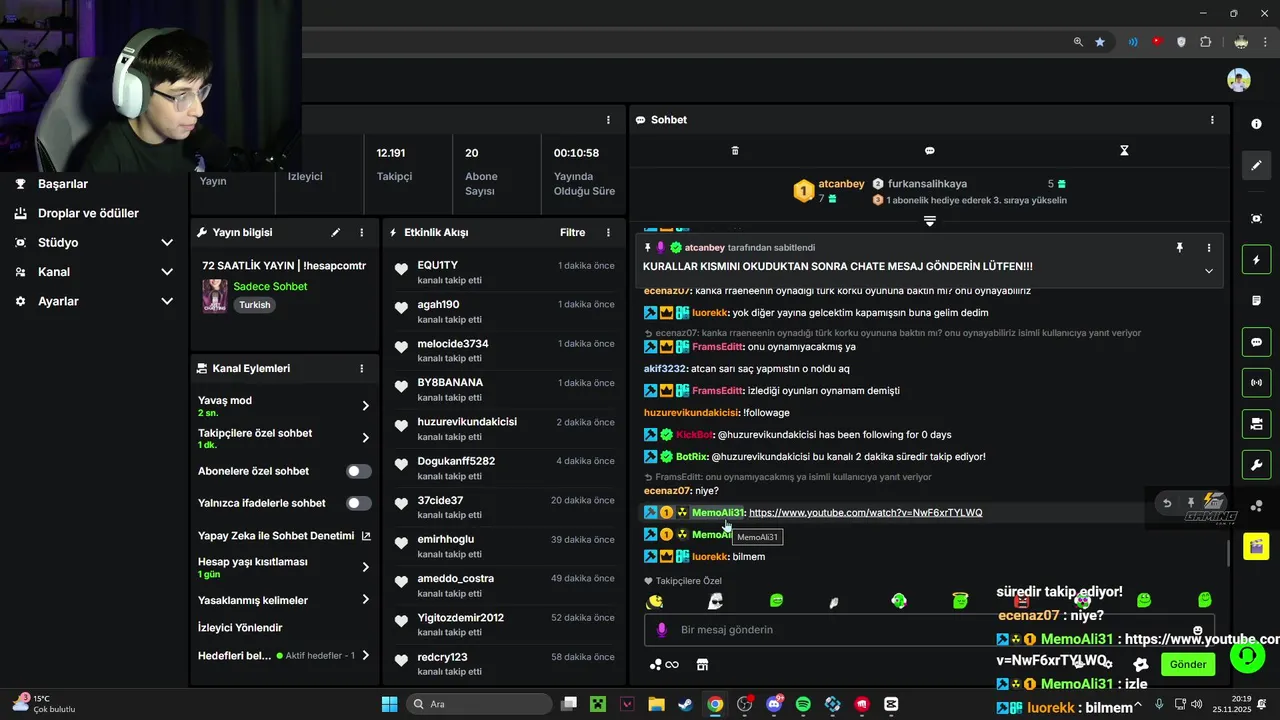Expand the Stüdyo sidebar section
The width and height of the screenshot is (1280, 720).
pos(94,242)
